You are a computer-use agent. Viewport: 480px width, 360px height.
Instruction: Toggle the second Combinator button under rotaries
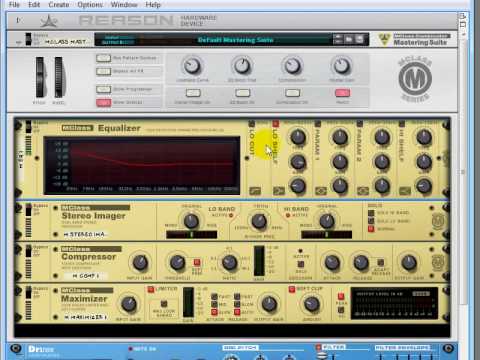click(243, 93)
